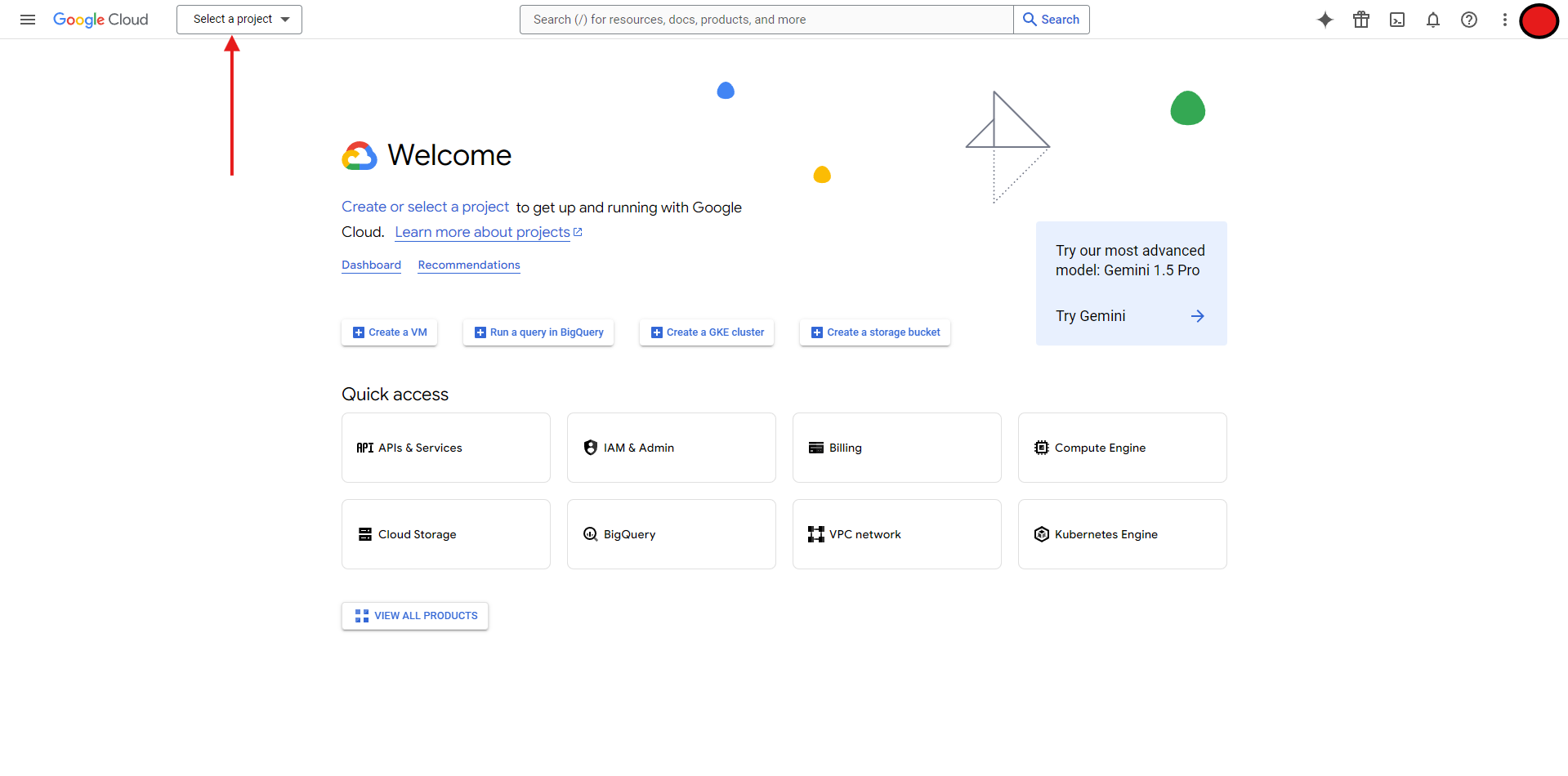
Task: Click the Google Cloud logo
Action: 101,20
